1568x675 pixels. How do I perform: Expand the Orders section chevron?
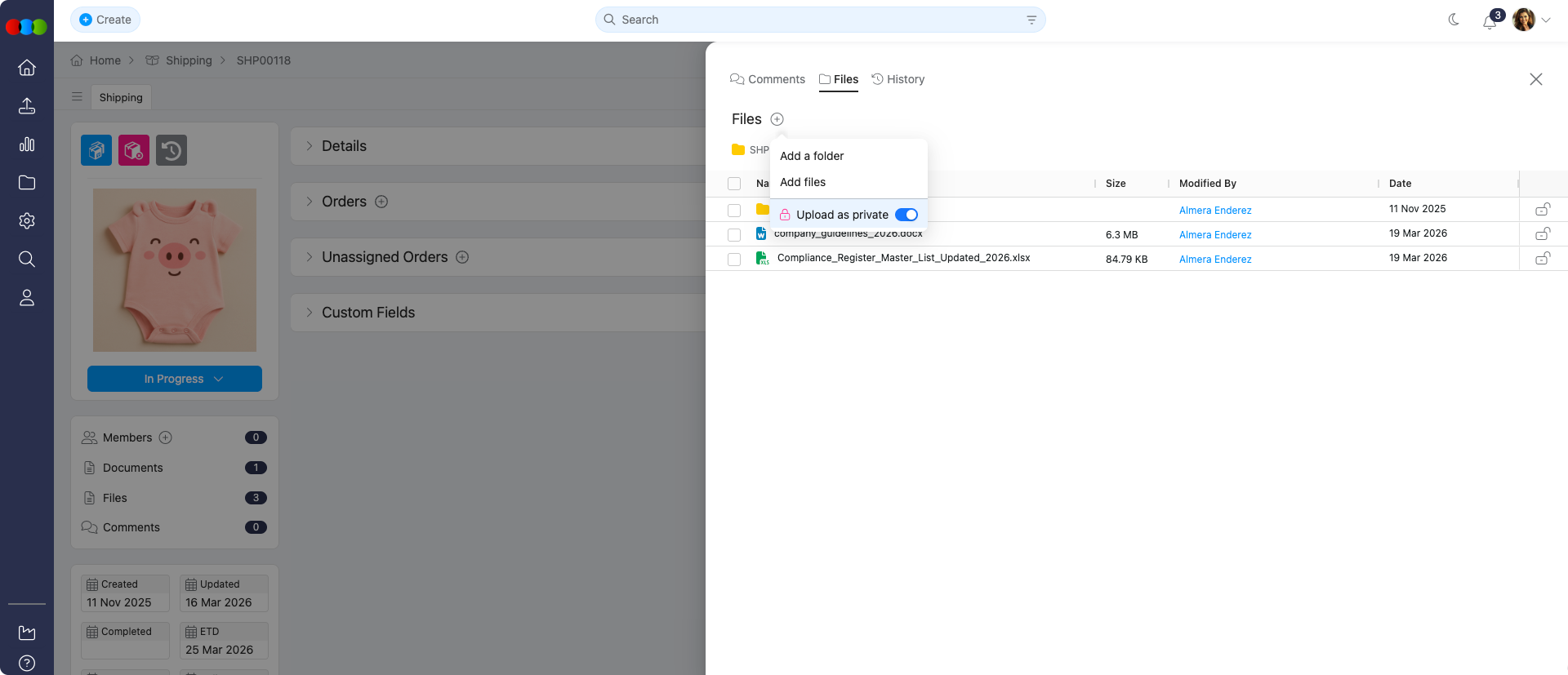click(x=310, y=202)
